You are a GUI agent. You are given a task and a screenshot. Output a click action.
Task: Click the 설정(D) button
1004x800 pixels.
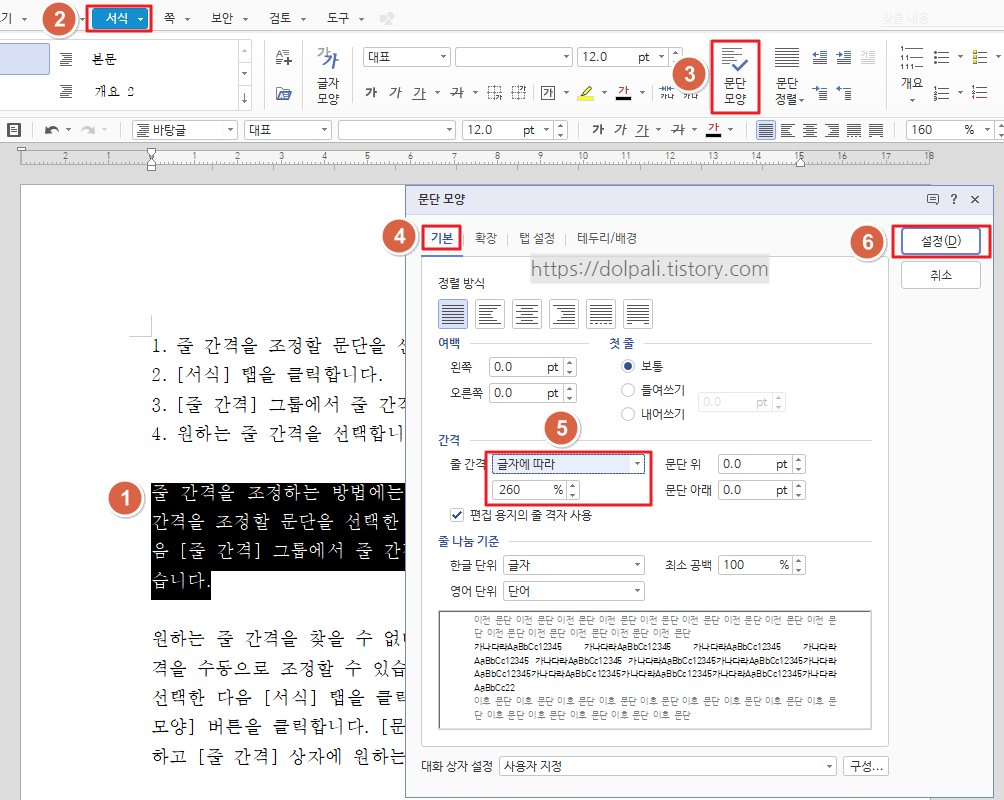[941, 241]
